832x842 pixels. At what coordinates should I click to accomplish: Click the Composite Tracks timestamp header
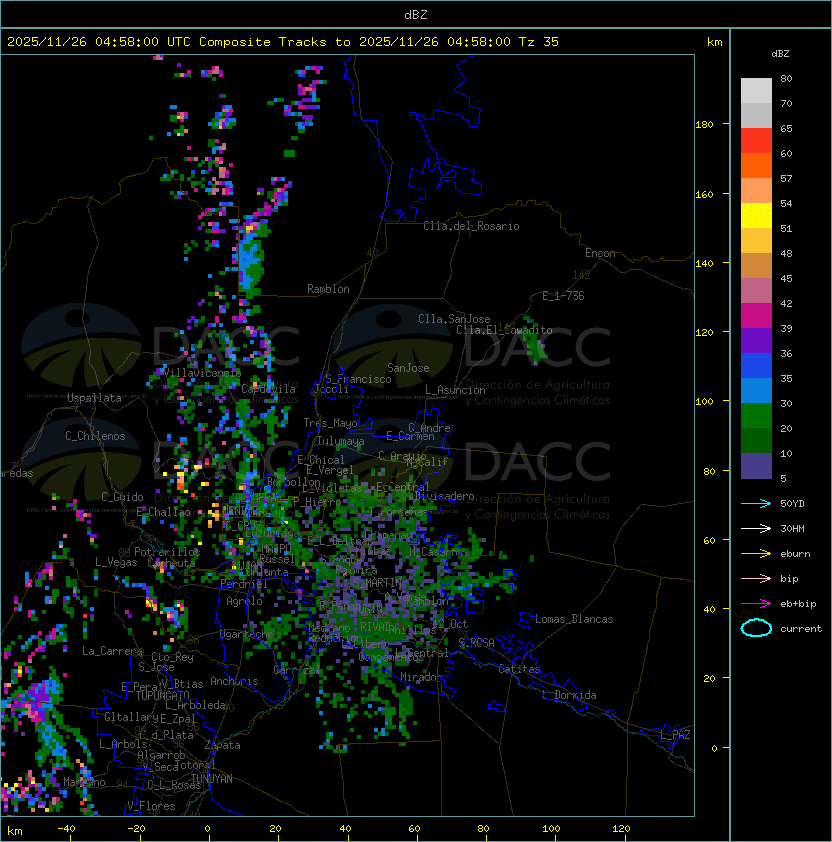click(x=283, y=42)
